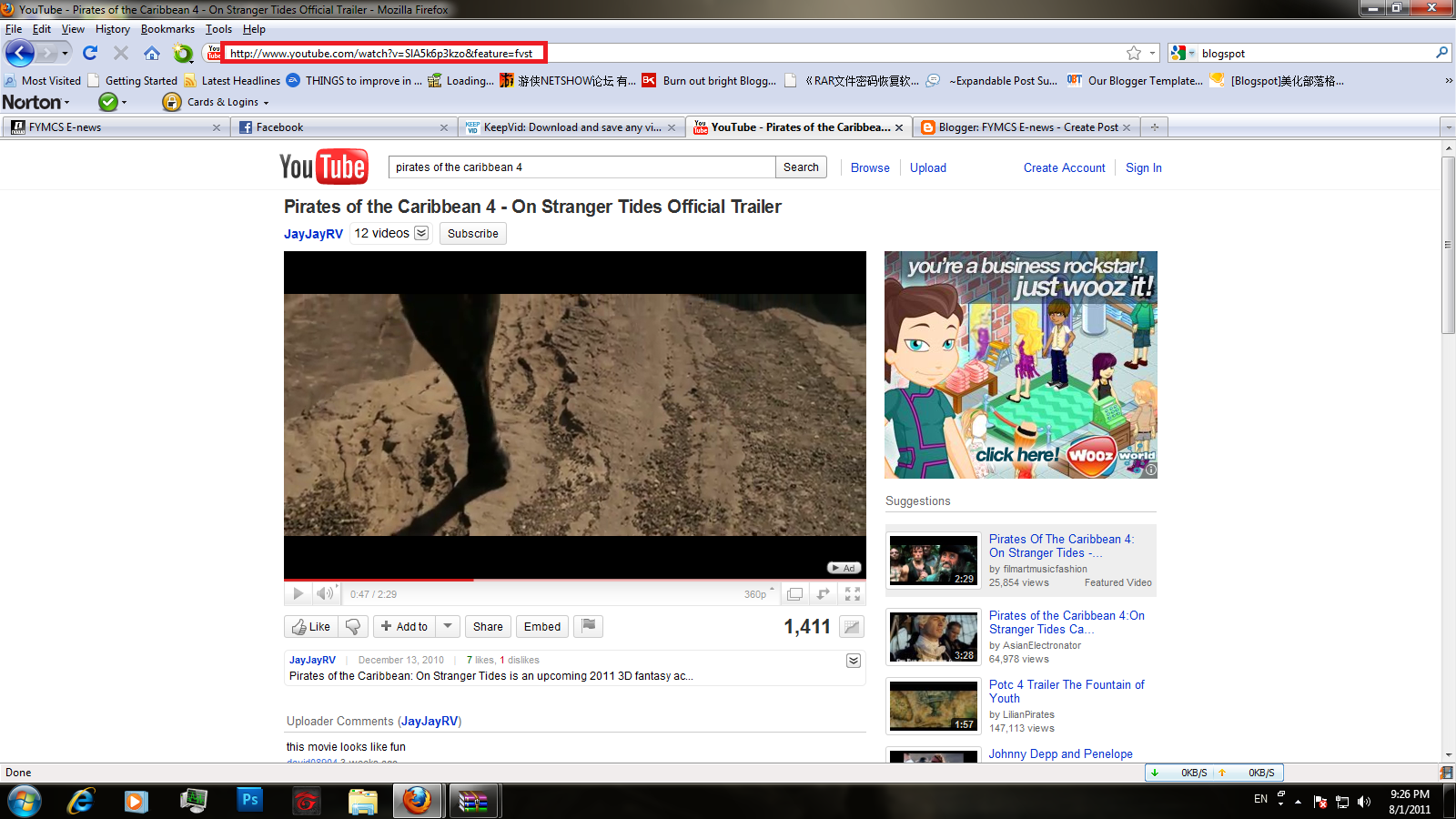Play the video with the play button
This screenshot has height=819, width=1456.
click(298, 594)
